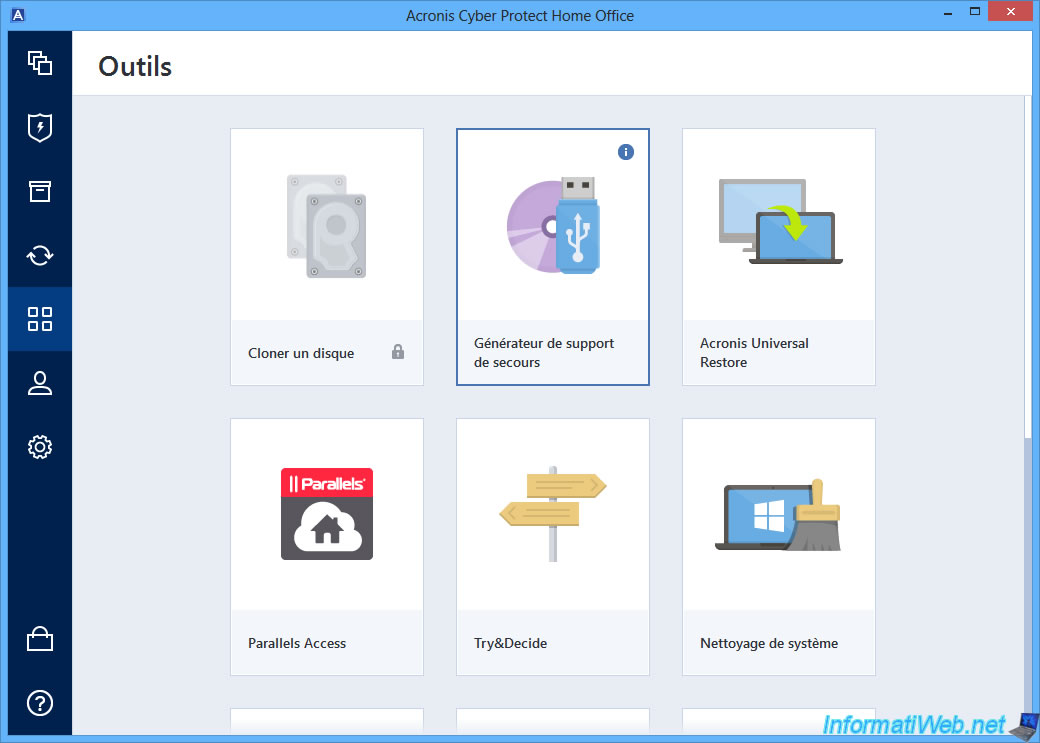Click the info icon on rescue media tile
Viewport: 1040px width, 743px height.
coord(626,152)
